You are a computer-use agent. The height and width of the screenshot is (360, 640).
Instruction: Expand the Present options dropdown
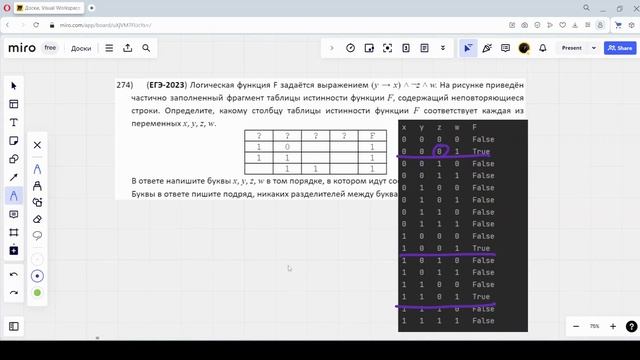coord(594,48)
